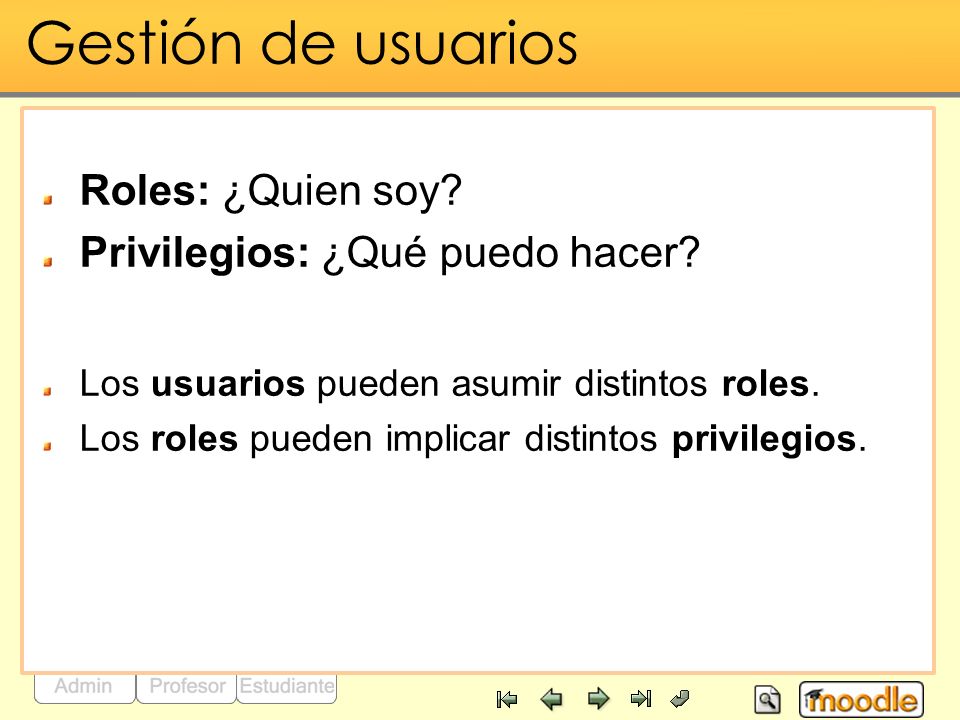
Task: Click the return curved arrow icon
Action: [680, 698]
